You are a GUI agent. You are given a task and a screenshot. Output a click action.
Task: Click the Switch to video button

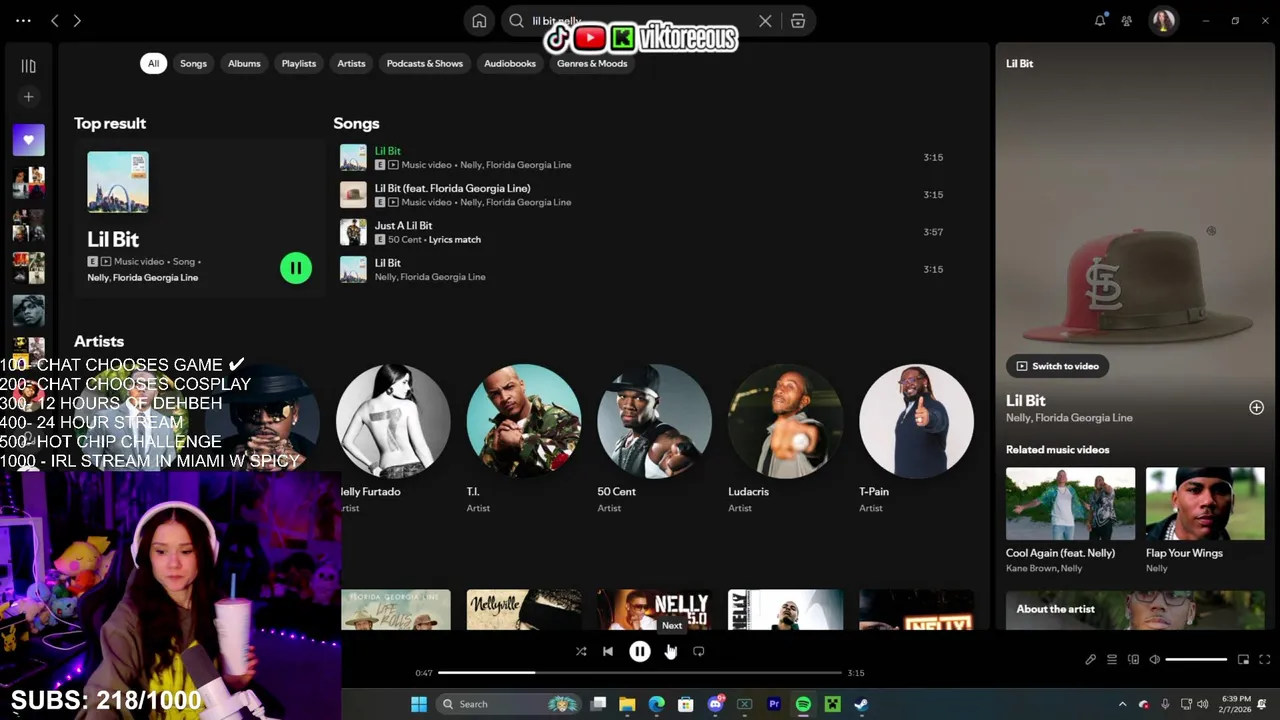pos(1057,366)
